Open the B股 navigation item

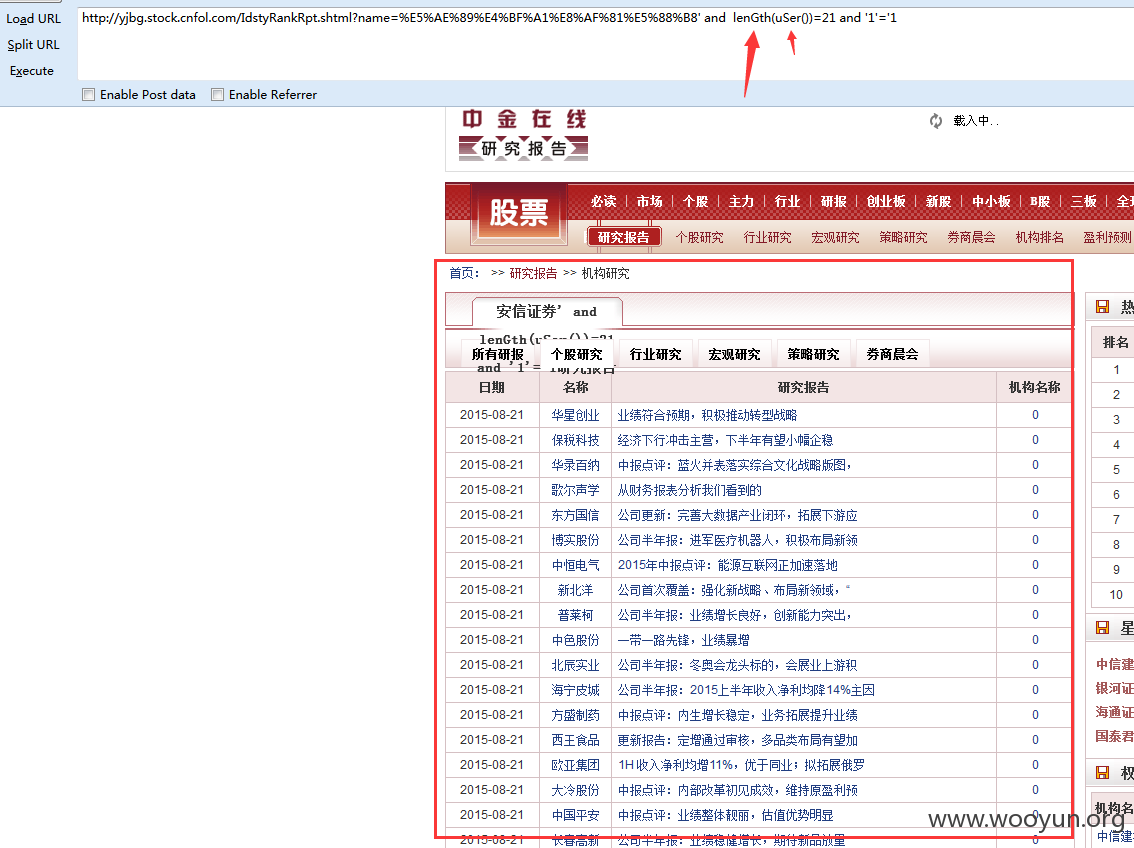[x=1040, y=201]
